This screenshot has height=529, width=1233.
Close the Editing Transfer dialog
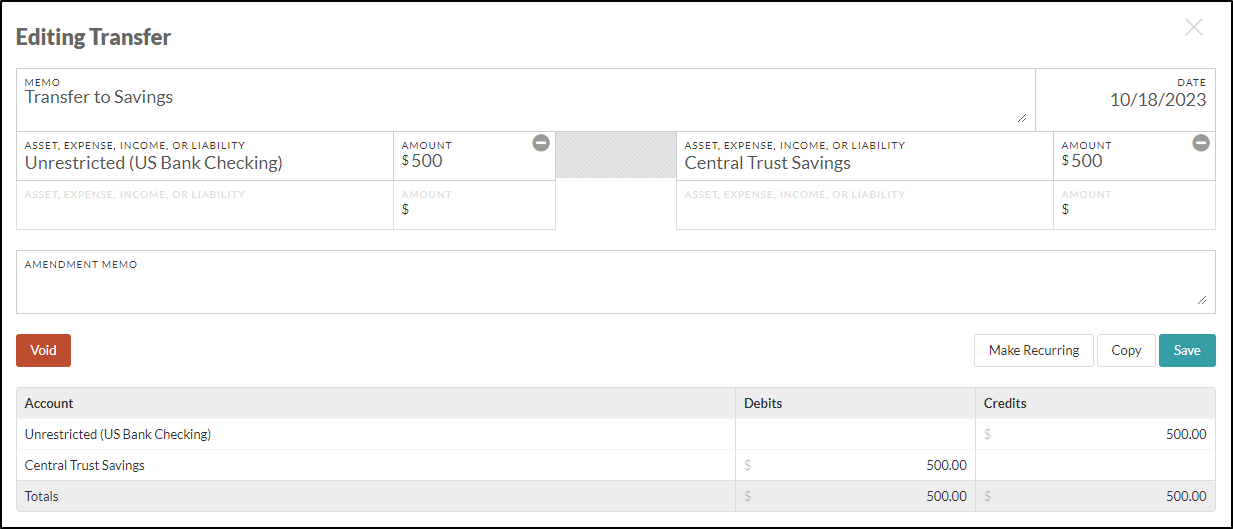coord(1194,28)
